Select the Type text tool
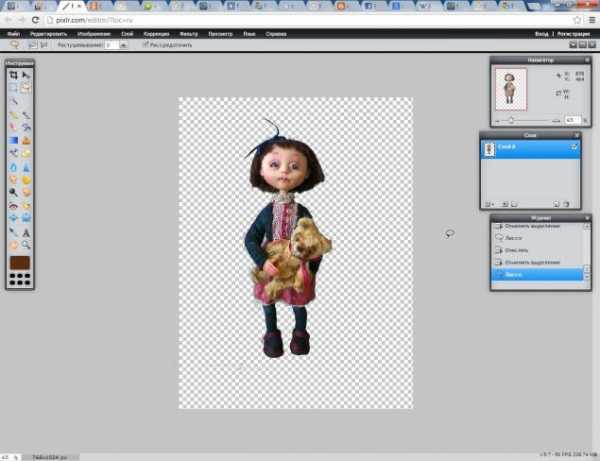 point(26,231)
